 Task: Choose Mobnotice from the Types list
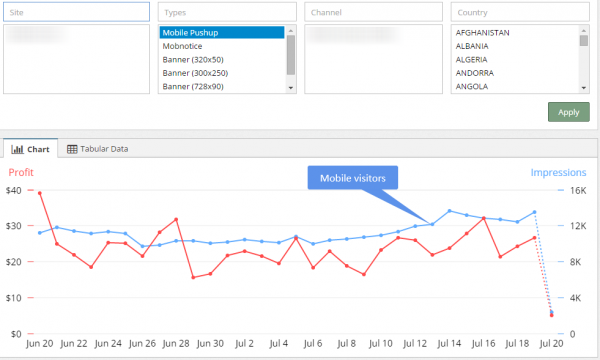[222, 46]
